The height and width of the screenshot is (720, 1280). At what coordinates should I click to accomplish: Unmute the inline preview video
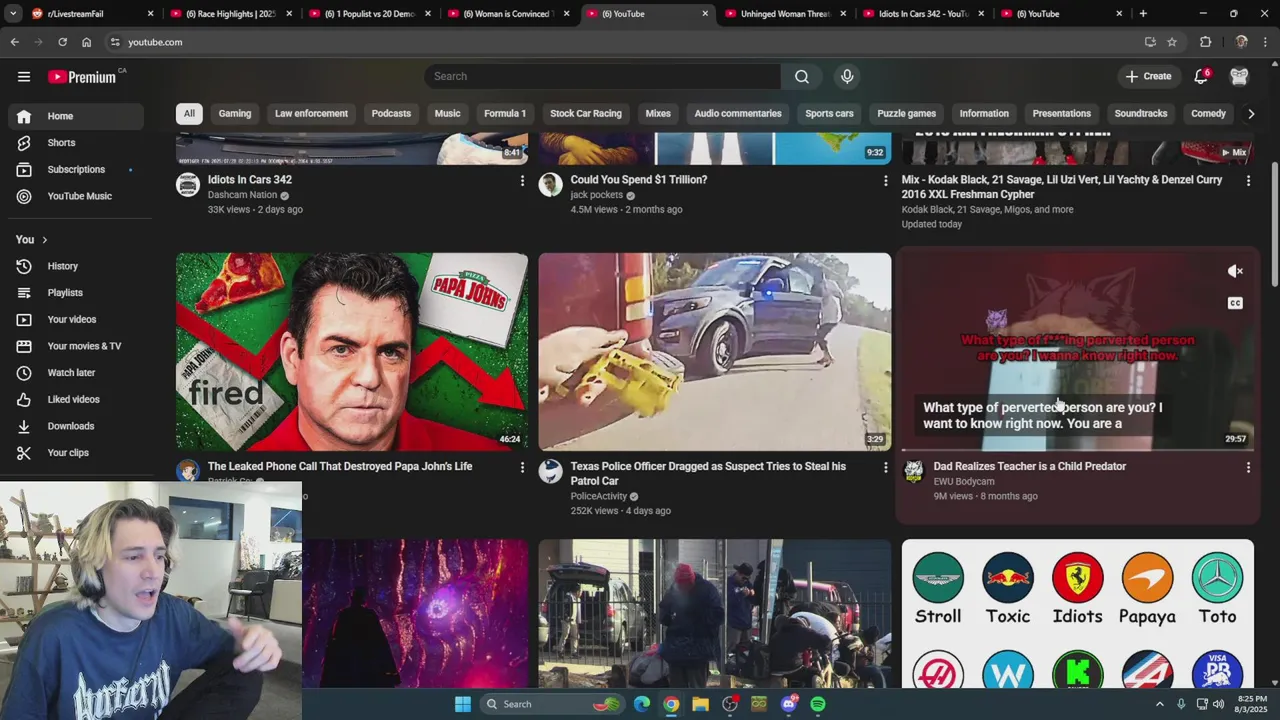(x=1236, y=271)
